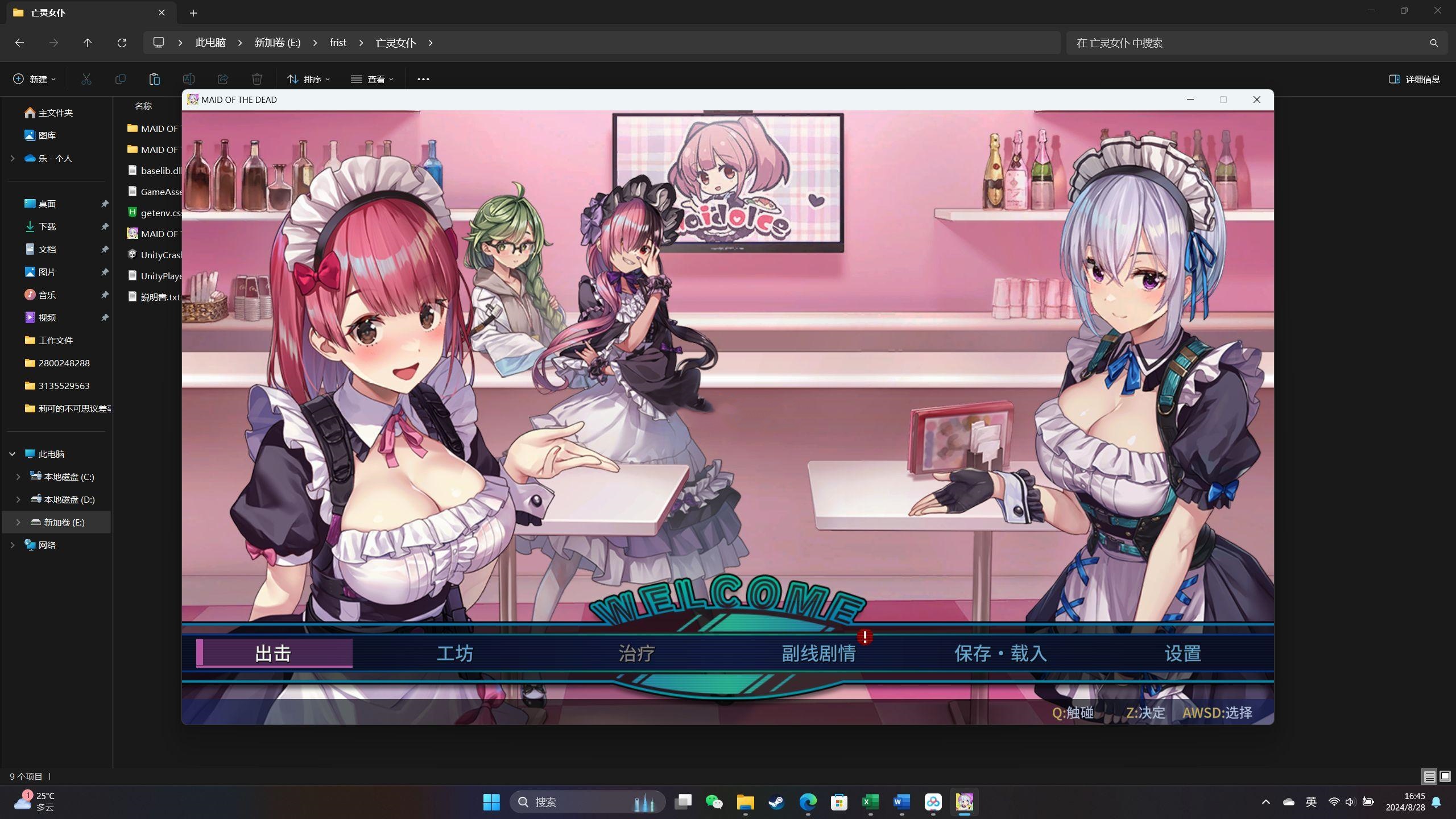Show hidden system tray icons
The width and height of the screenshot is (1456, 819).
(x=1266, y=802)
